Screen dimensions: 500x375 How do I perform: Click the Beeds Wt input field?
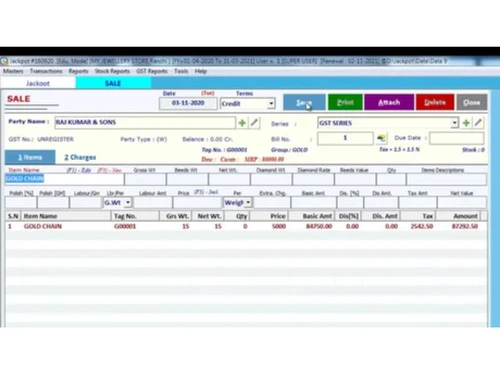187,179
